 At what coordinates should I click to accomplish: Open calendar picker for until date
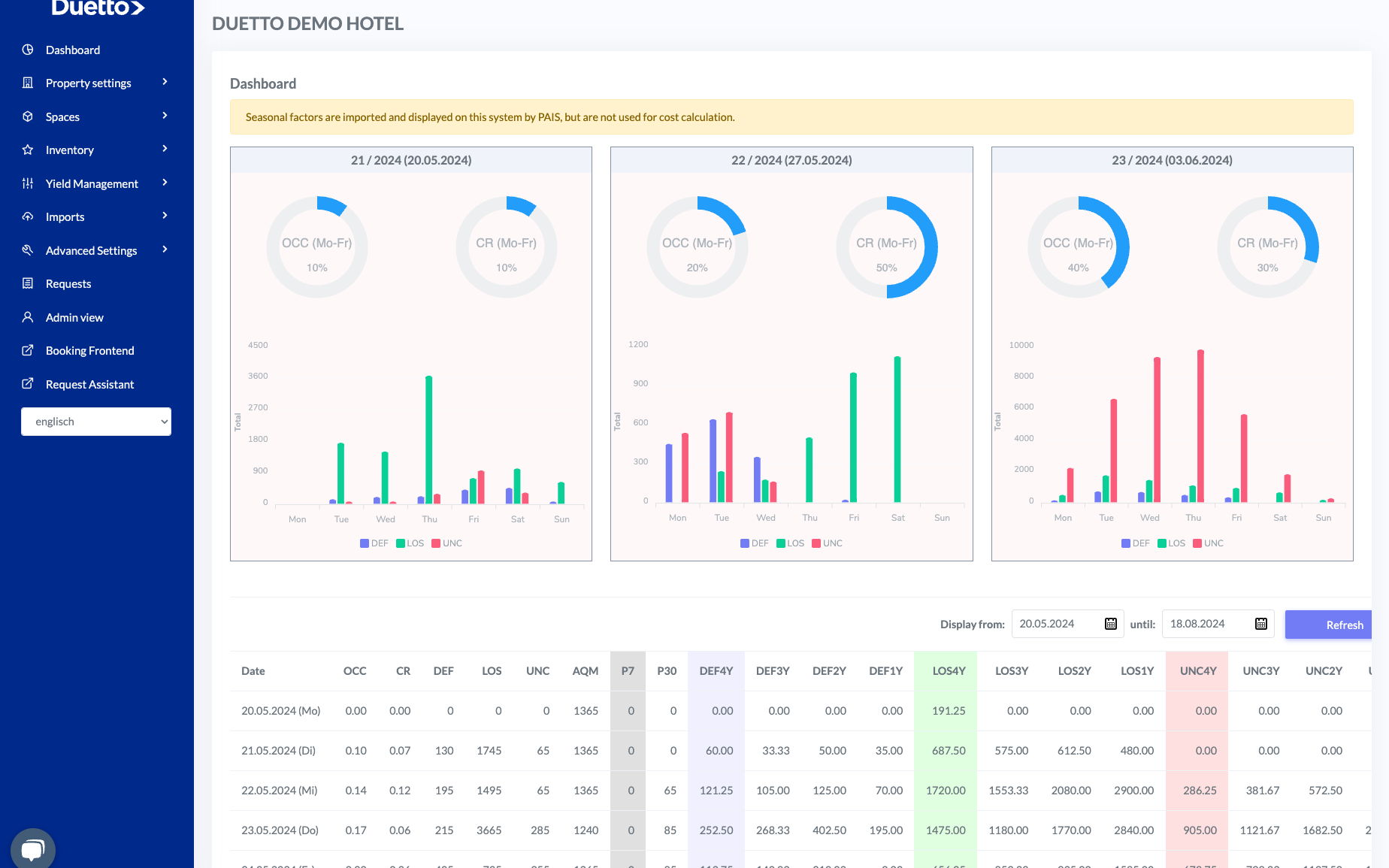(1260, 624)
